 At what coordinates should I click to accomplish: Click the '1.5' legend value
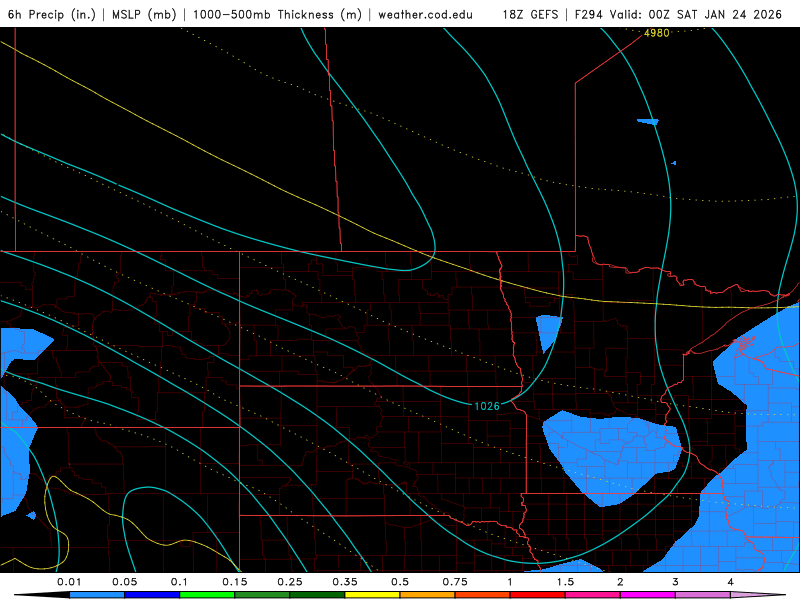tap(565, 582)
